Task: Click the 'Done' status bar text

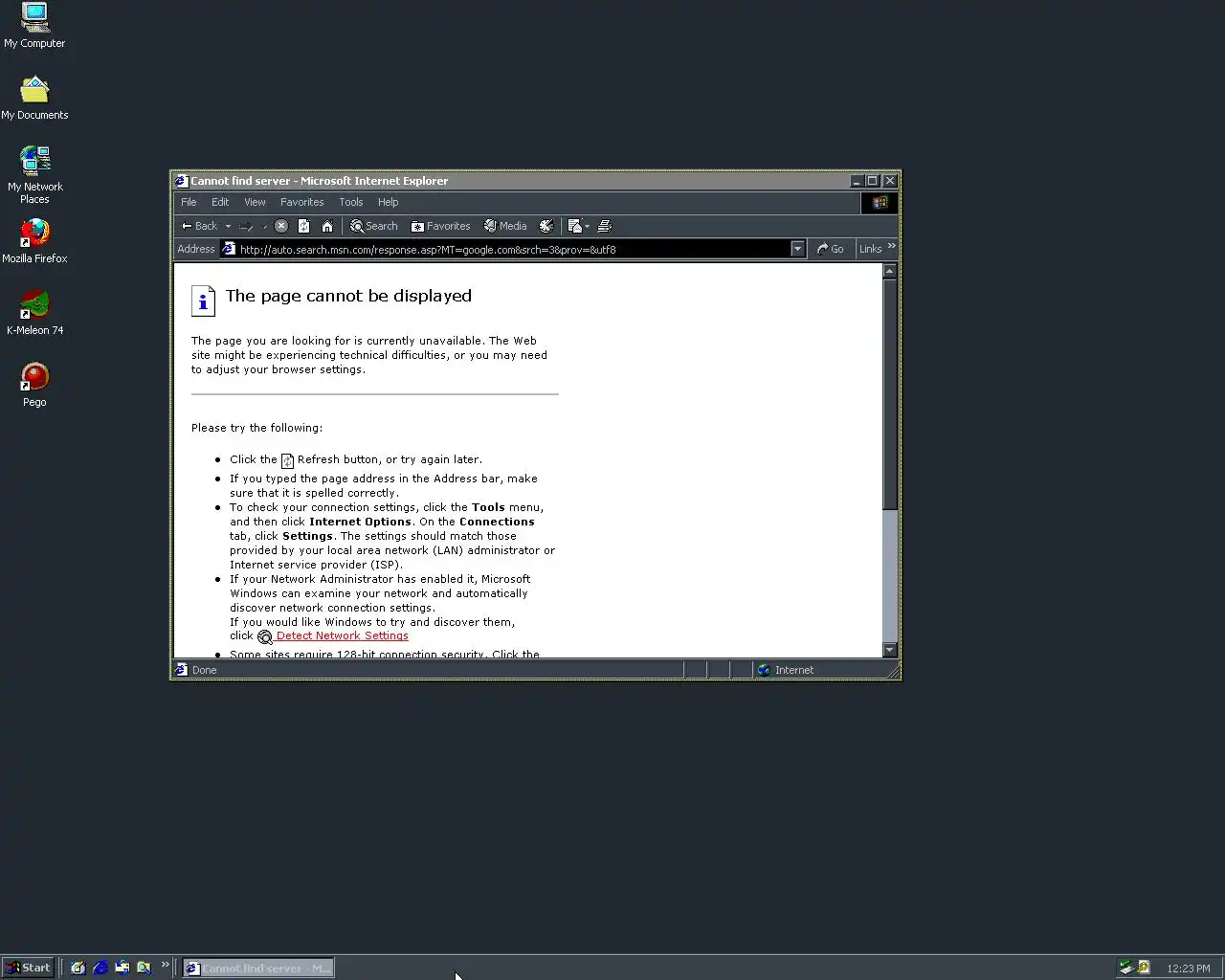Action: 204,670
